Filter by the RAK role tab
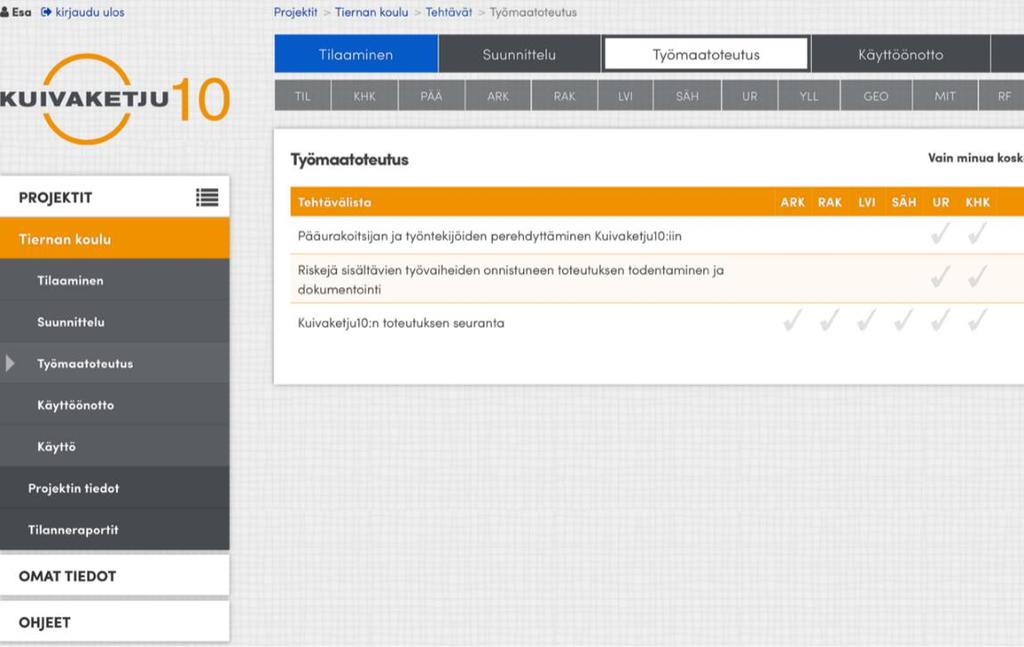Screen dimensions: 1024x647 564,96
